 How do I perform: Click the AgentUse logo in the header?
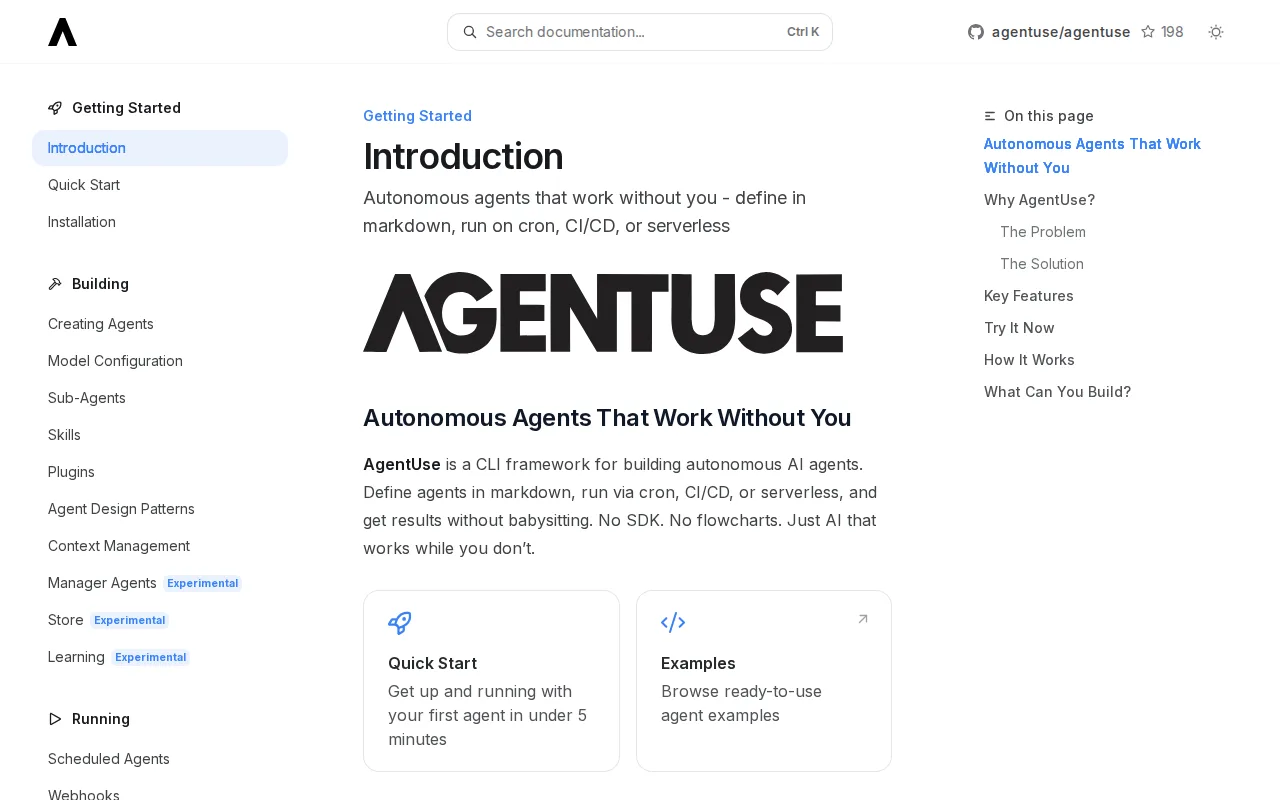(62, 32)
